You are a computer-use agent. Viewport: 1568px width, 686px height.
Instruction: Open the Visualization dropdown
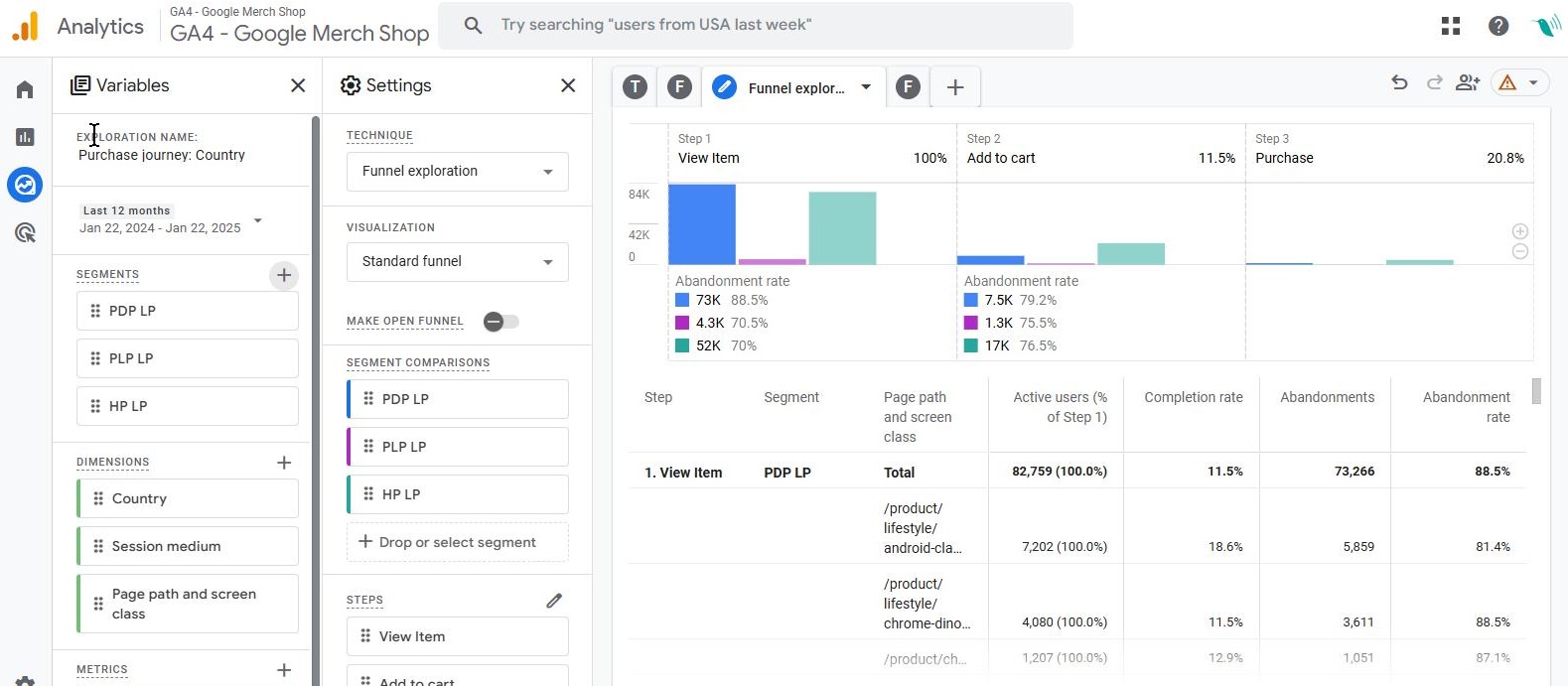click(x=458, y=262)
